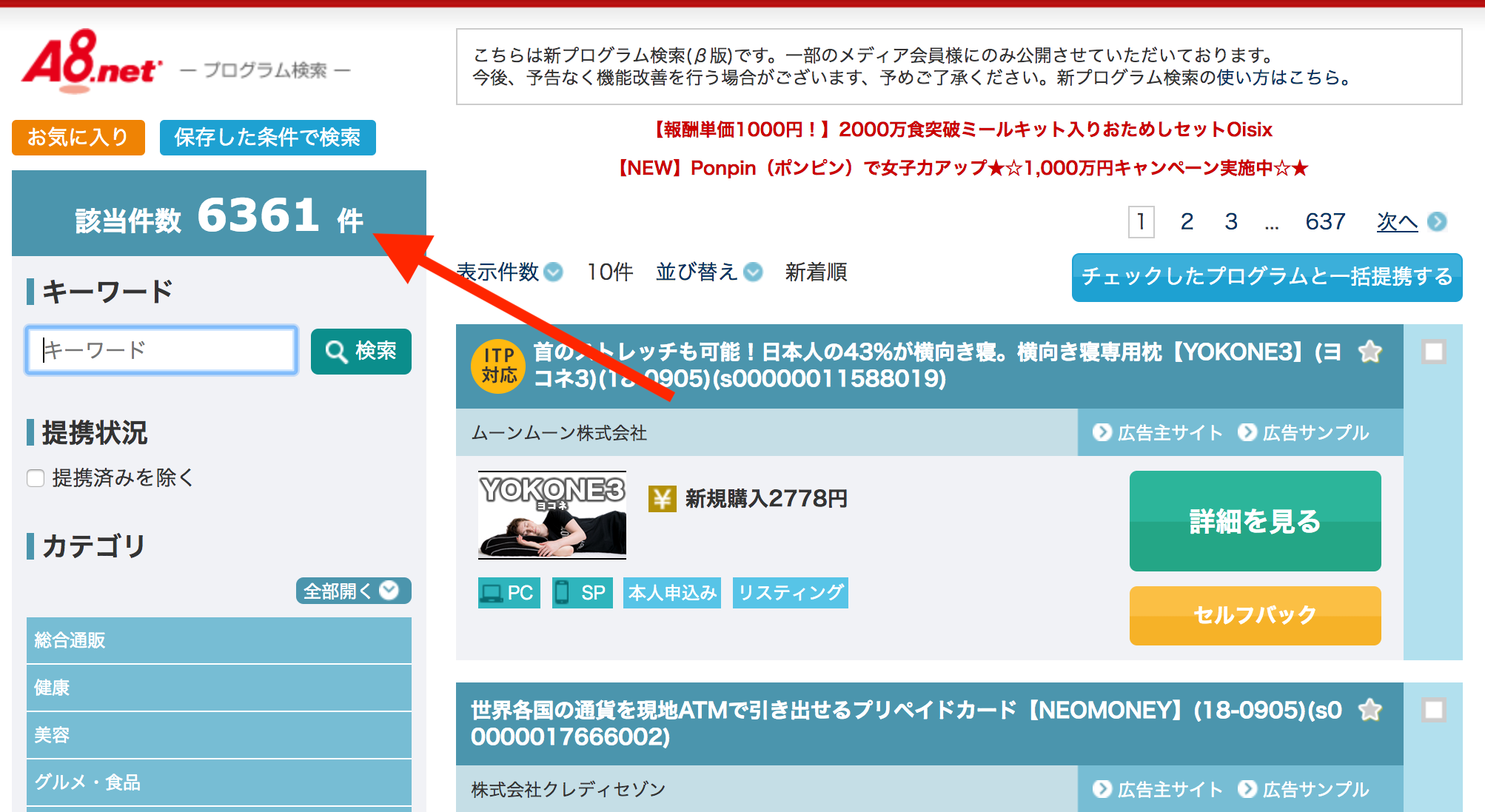Click current page number 1
The width and height of the screenshot is (1485, 812).
point(1141,221)
